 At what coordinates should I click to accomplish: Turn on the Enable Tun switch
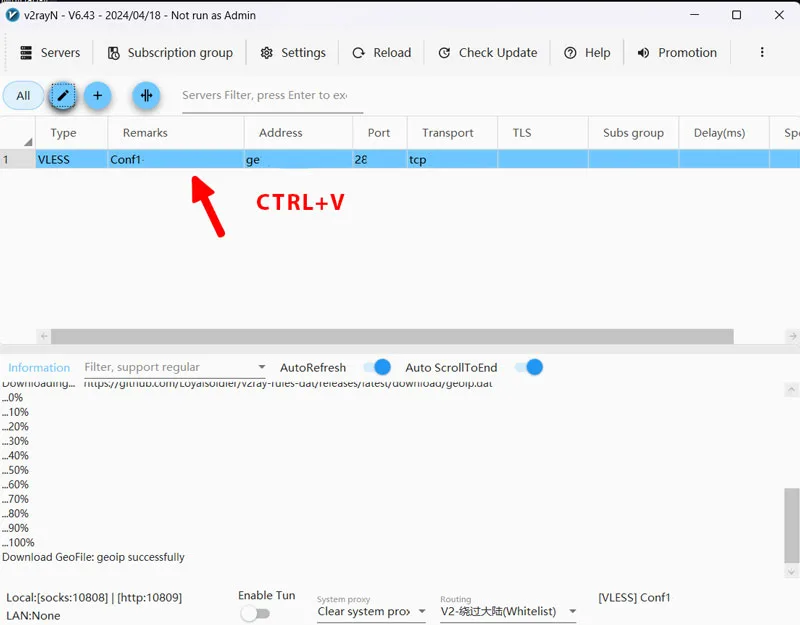tap(255, 613)
